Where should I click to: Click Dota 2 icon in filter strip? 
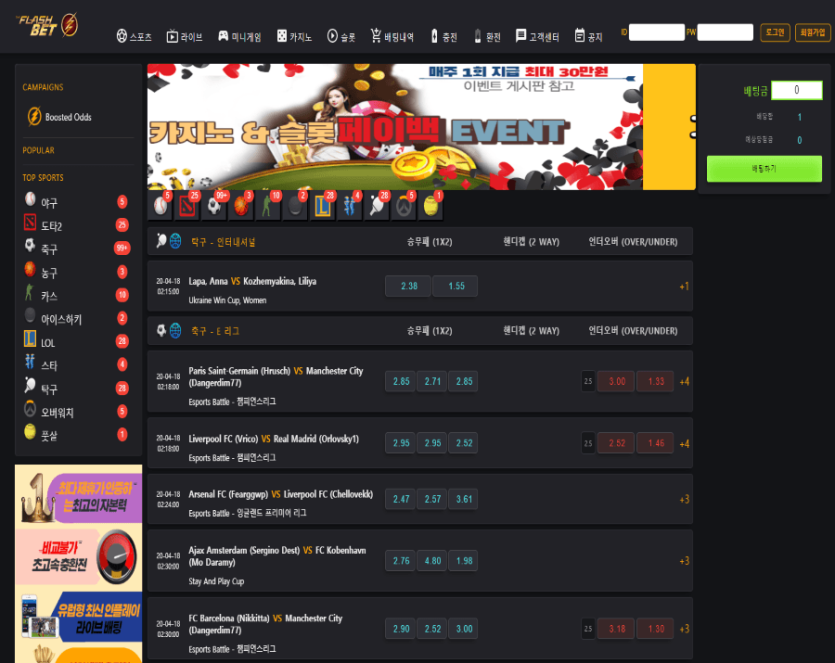[x=187, y=206]
